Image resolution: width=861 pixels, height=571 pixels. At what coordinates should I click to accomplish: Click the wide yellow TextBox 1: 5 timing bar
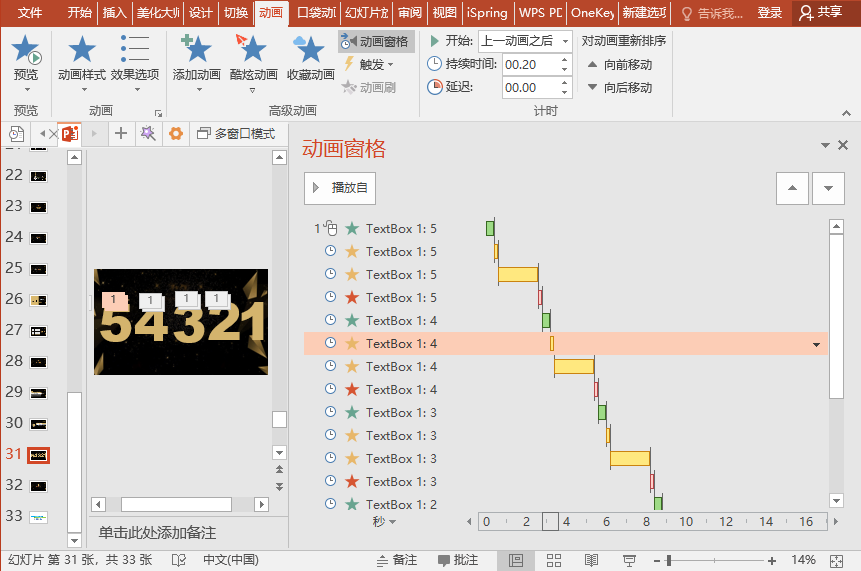point(518,275)
